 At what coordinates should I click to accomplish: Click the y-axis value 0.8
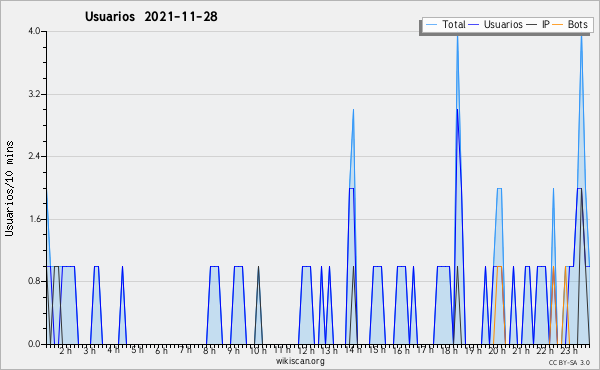pyautogui.click(x=34, y=281)
